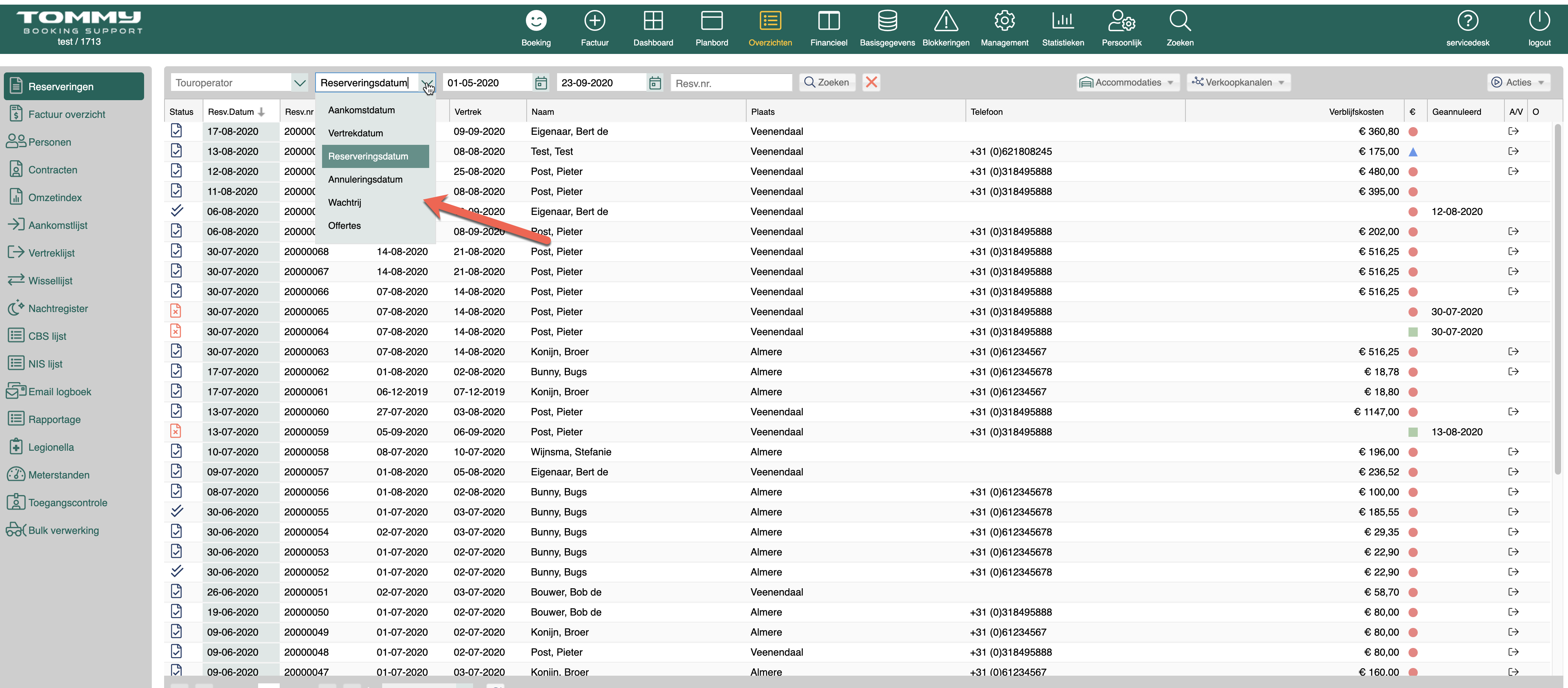
Task: Open Bulk verwerking in sidebar
Action: click(x=74, y=530)
